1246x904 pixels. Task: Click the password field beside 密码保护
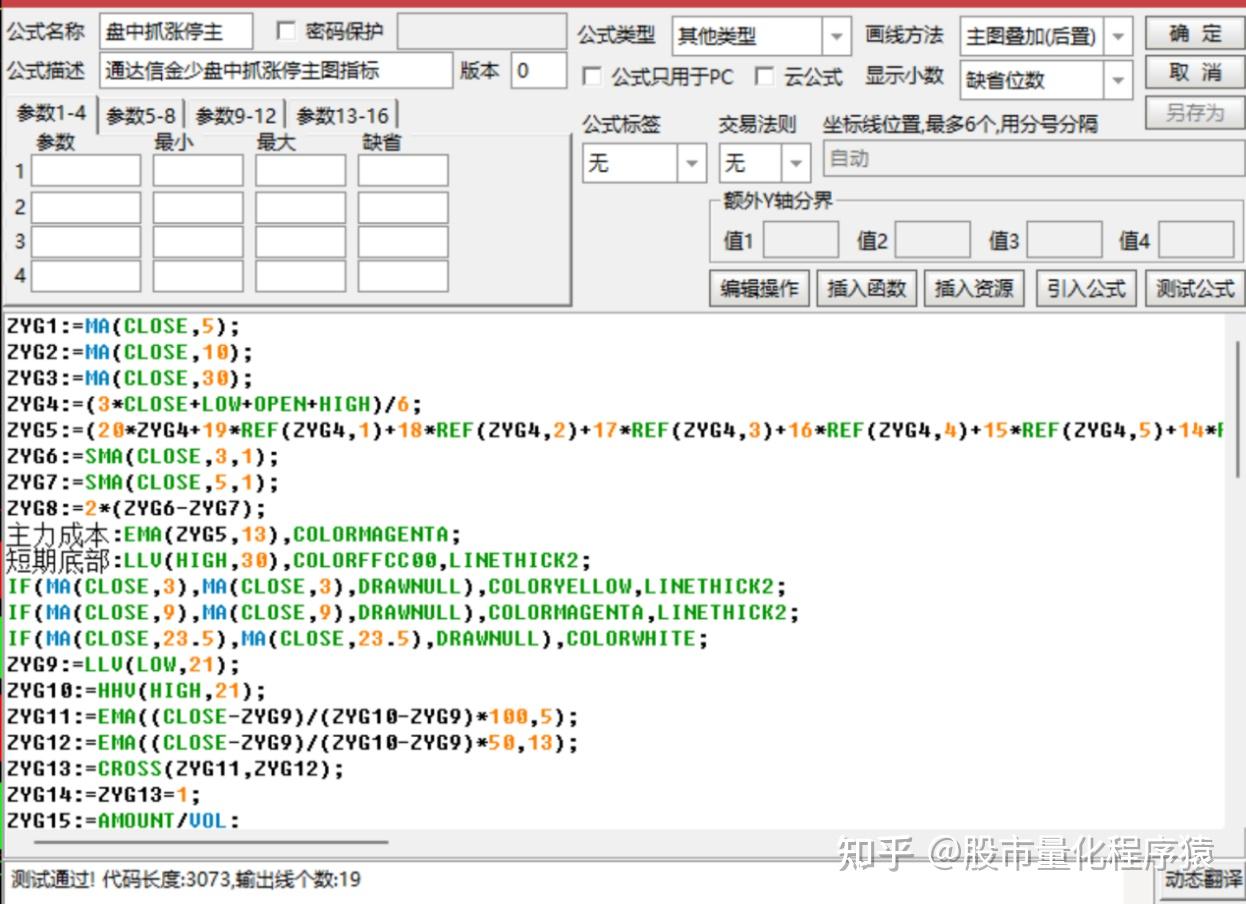click(481, 31)
